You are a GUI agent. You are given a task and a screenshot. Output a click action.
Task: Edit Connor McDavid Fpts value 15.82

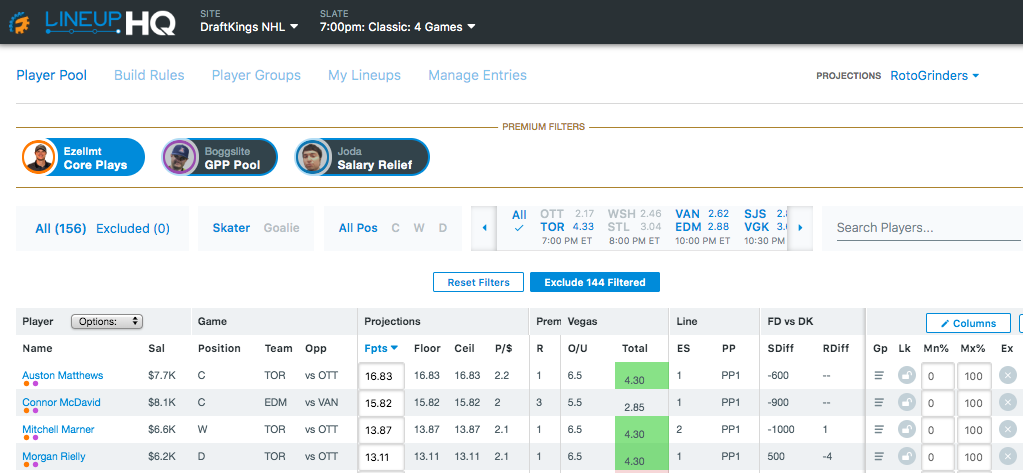click(382, 403)
